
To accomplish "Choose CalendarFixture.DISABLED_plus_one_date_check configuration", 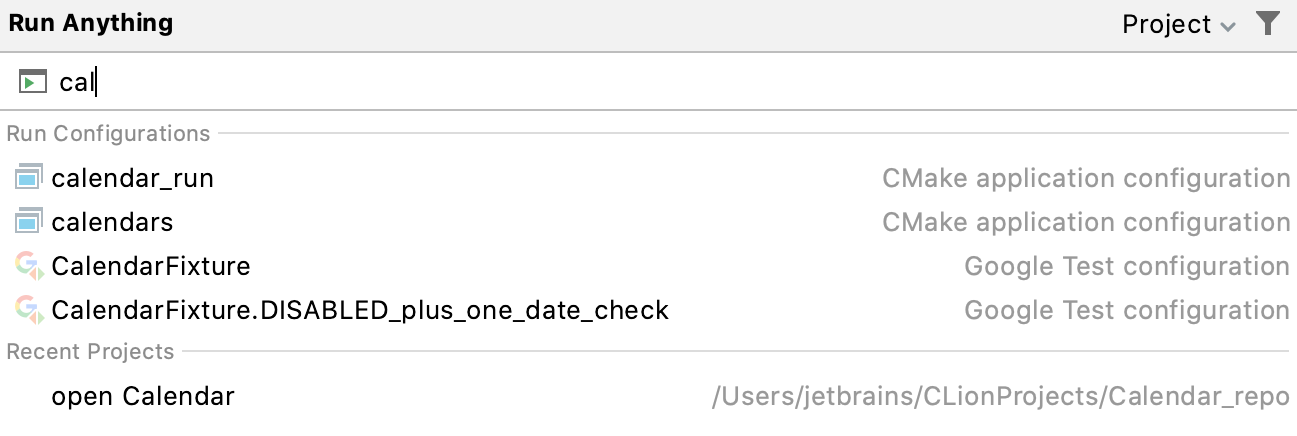I will 360,310.
